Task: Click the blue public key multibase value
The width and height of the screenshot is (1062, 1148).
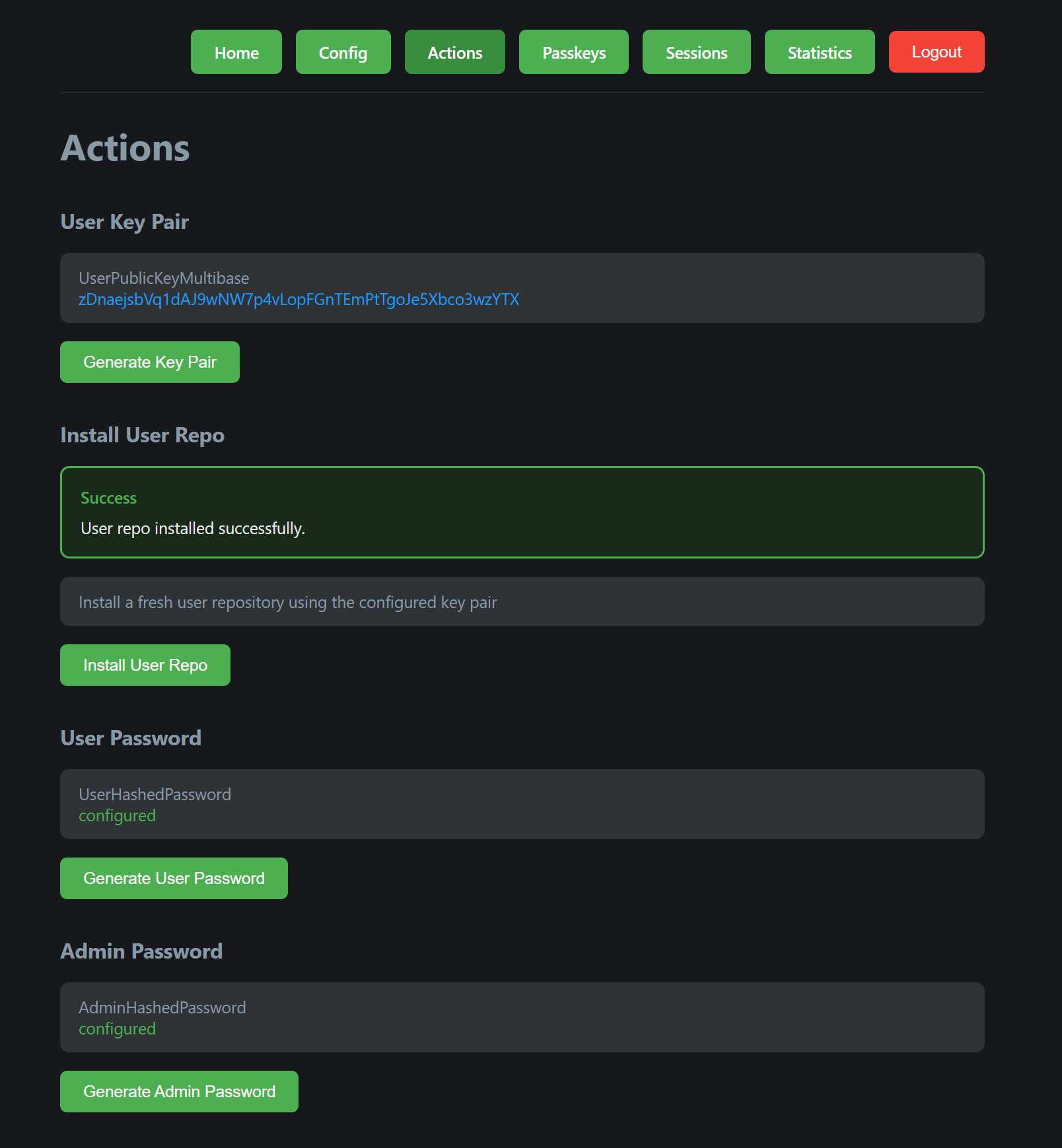Action: [299, 300]
